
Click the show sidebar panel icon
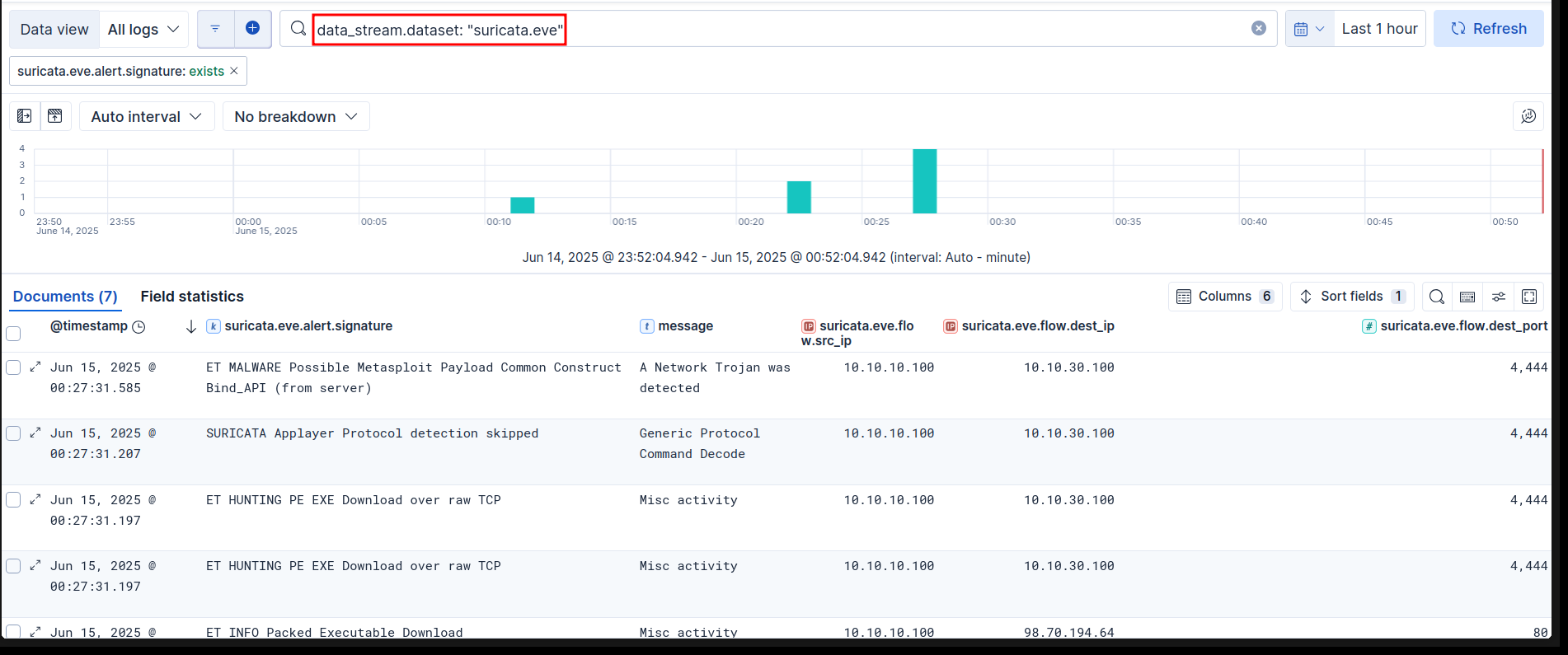tap(25, 116)
